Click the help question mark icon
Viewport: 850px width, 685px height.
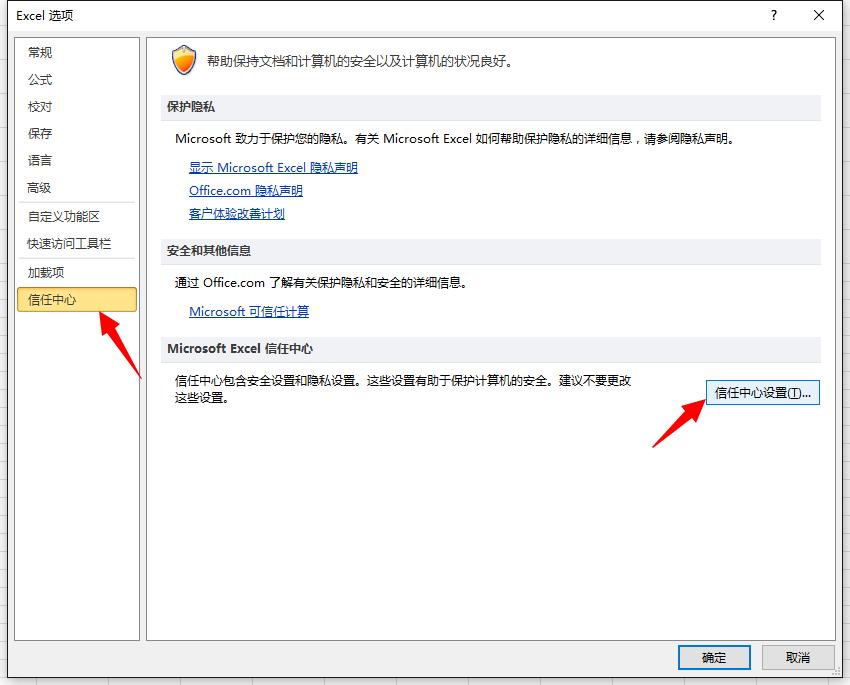pyautogui.click(x=773, y=15)
